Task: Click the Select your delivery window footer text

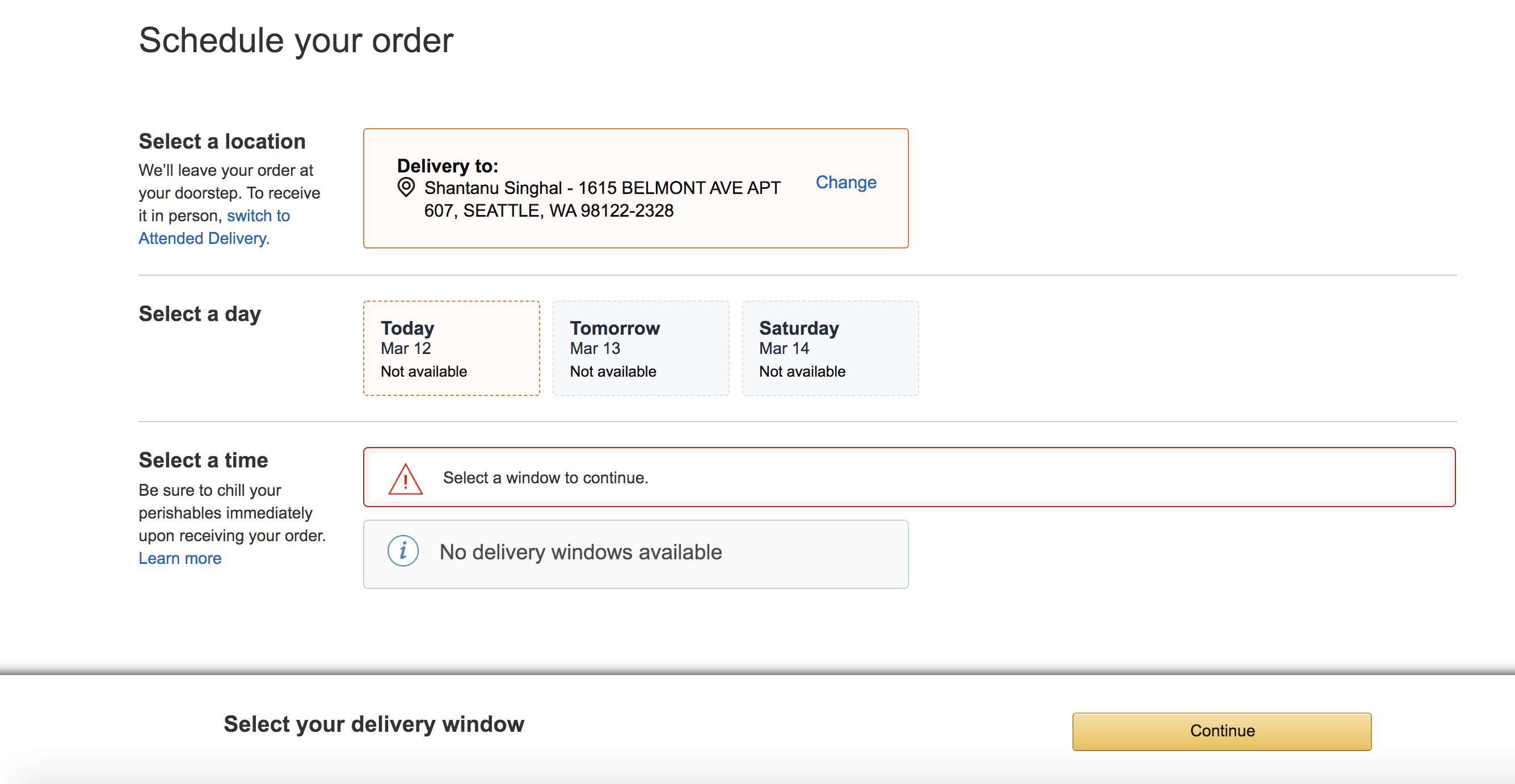Action: click(373, 724)
